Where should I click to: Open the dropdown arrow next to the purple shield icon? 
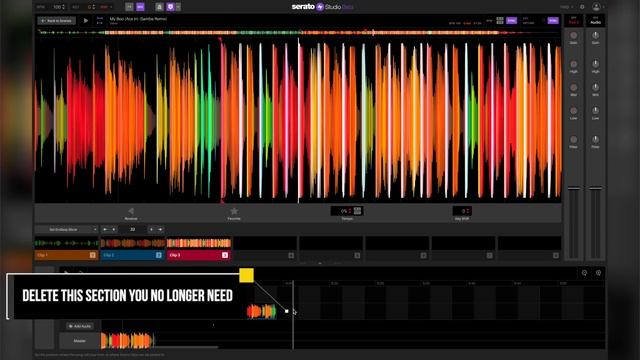[x=178, y=7]
